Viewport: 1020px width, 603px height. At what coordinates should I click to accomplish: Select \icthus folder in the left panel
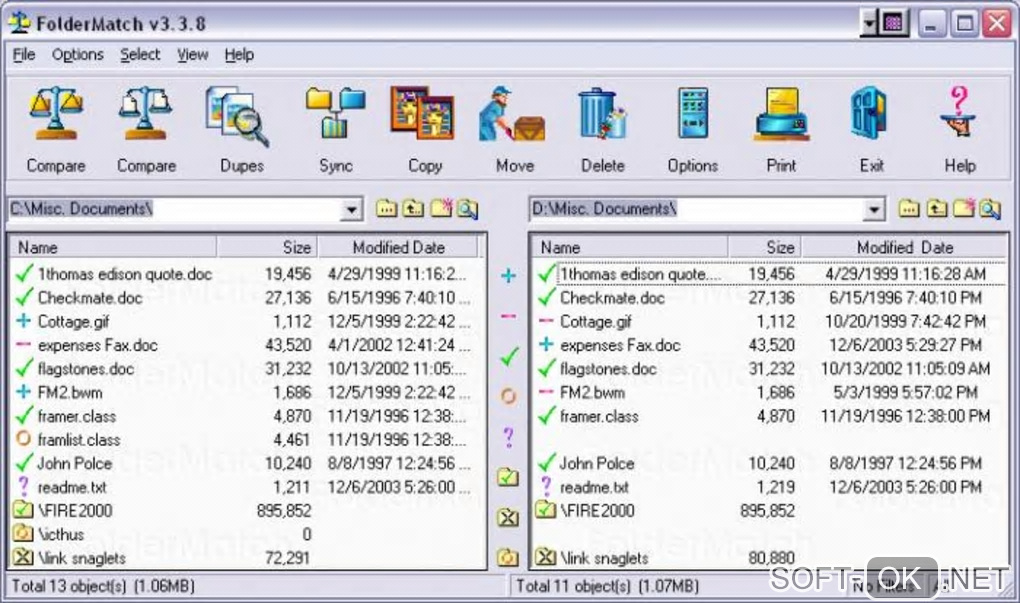click(x=61, y=535)
